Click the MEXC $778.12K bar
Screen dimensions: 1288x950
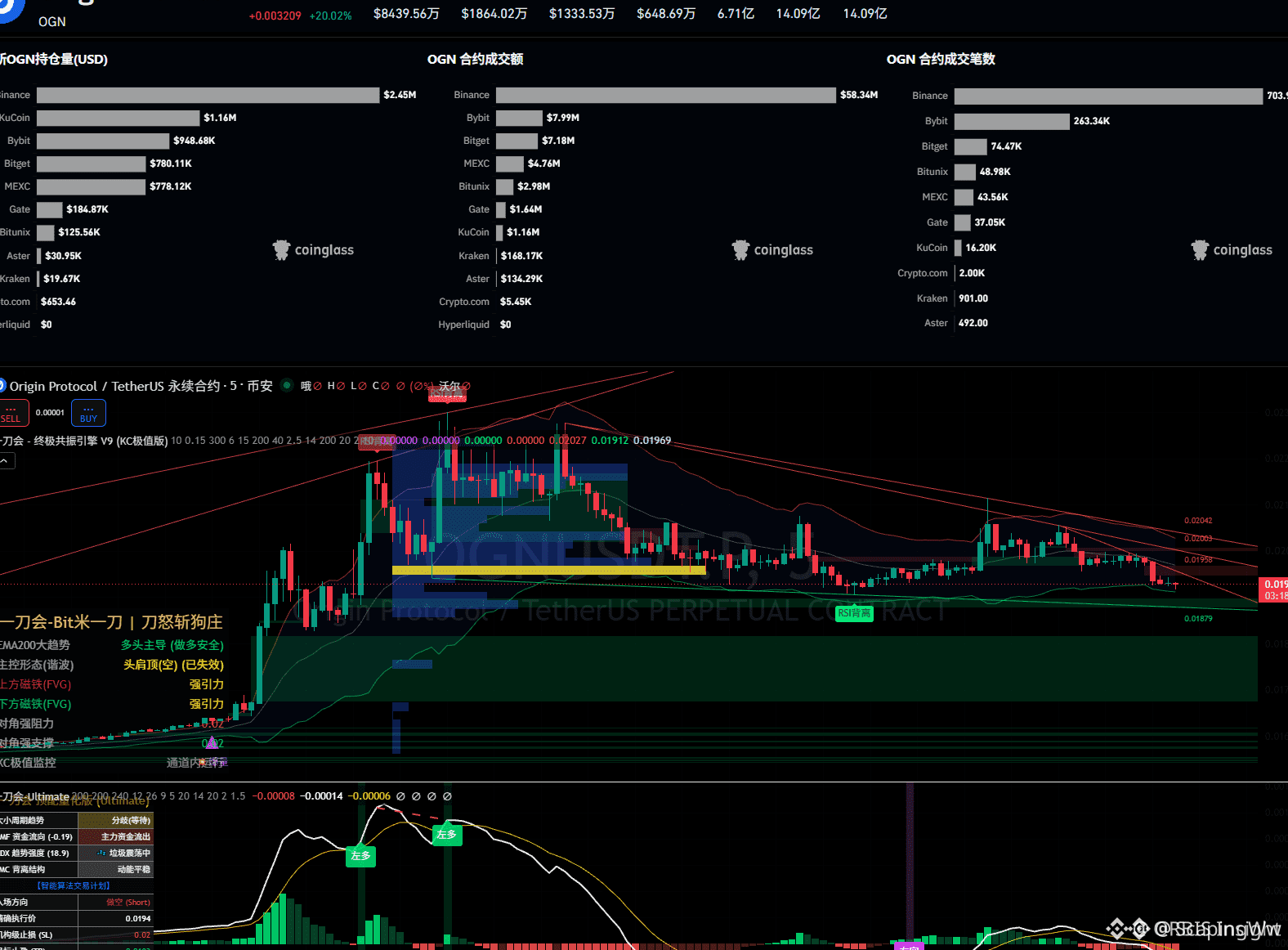click(x=92, y=186)
